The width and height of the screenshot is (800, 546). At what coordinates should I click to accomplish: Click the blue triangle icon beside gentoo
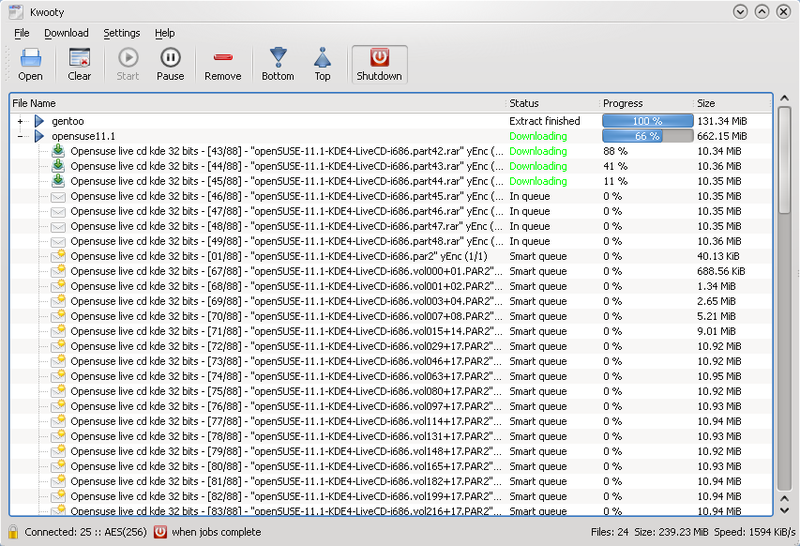39,121
